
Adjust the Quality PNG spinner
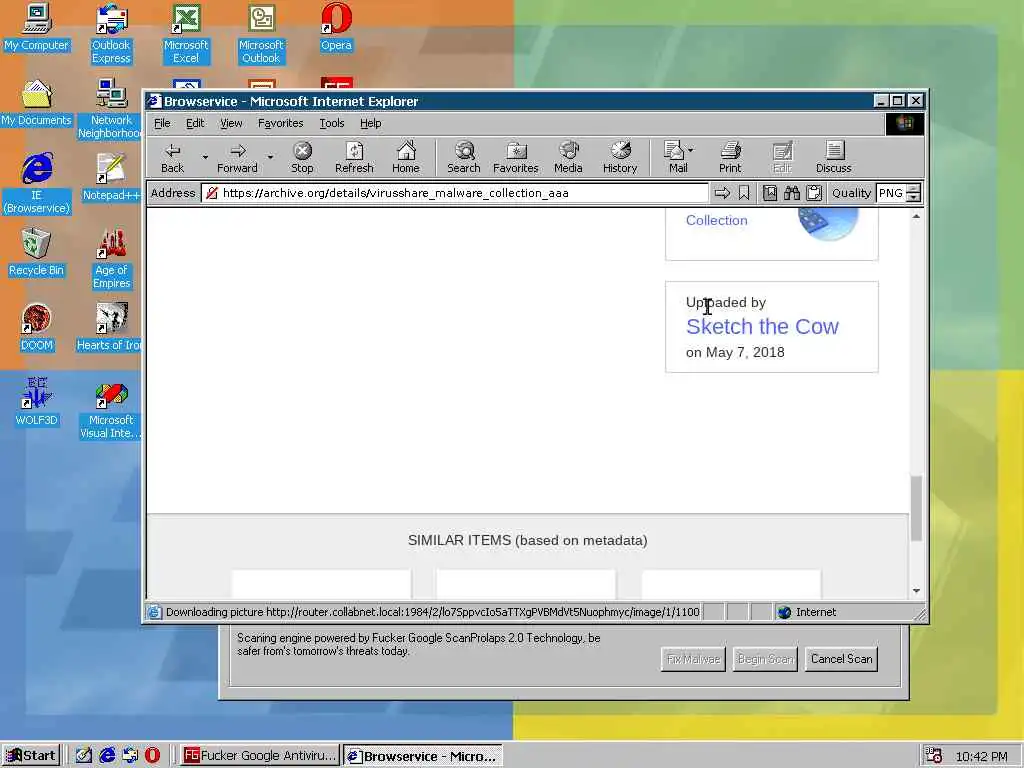click(914, 193)
